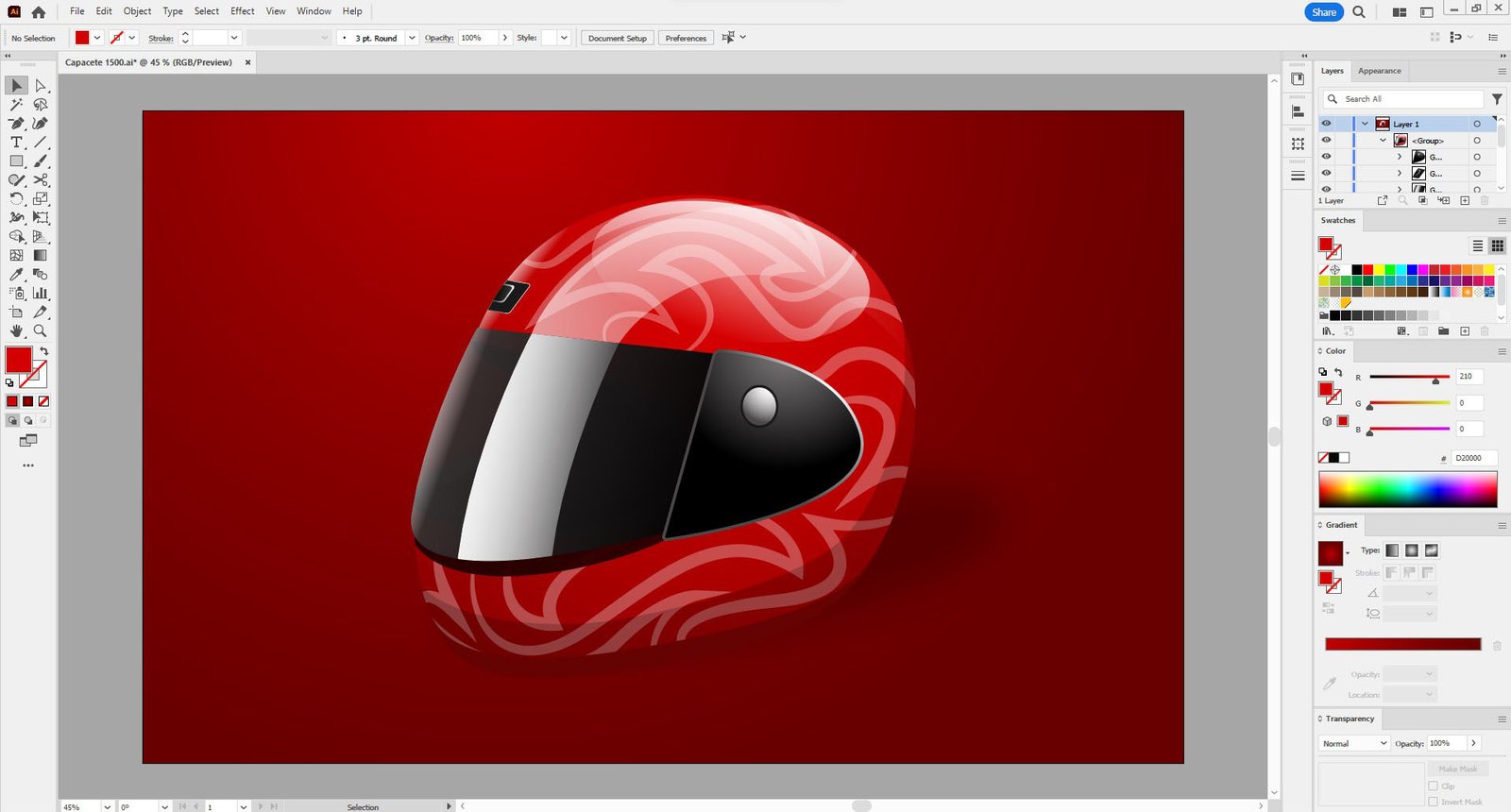
Task: Click target circle of Layer 1
Action: point(1477,124)
